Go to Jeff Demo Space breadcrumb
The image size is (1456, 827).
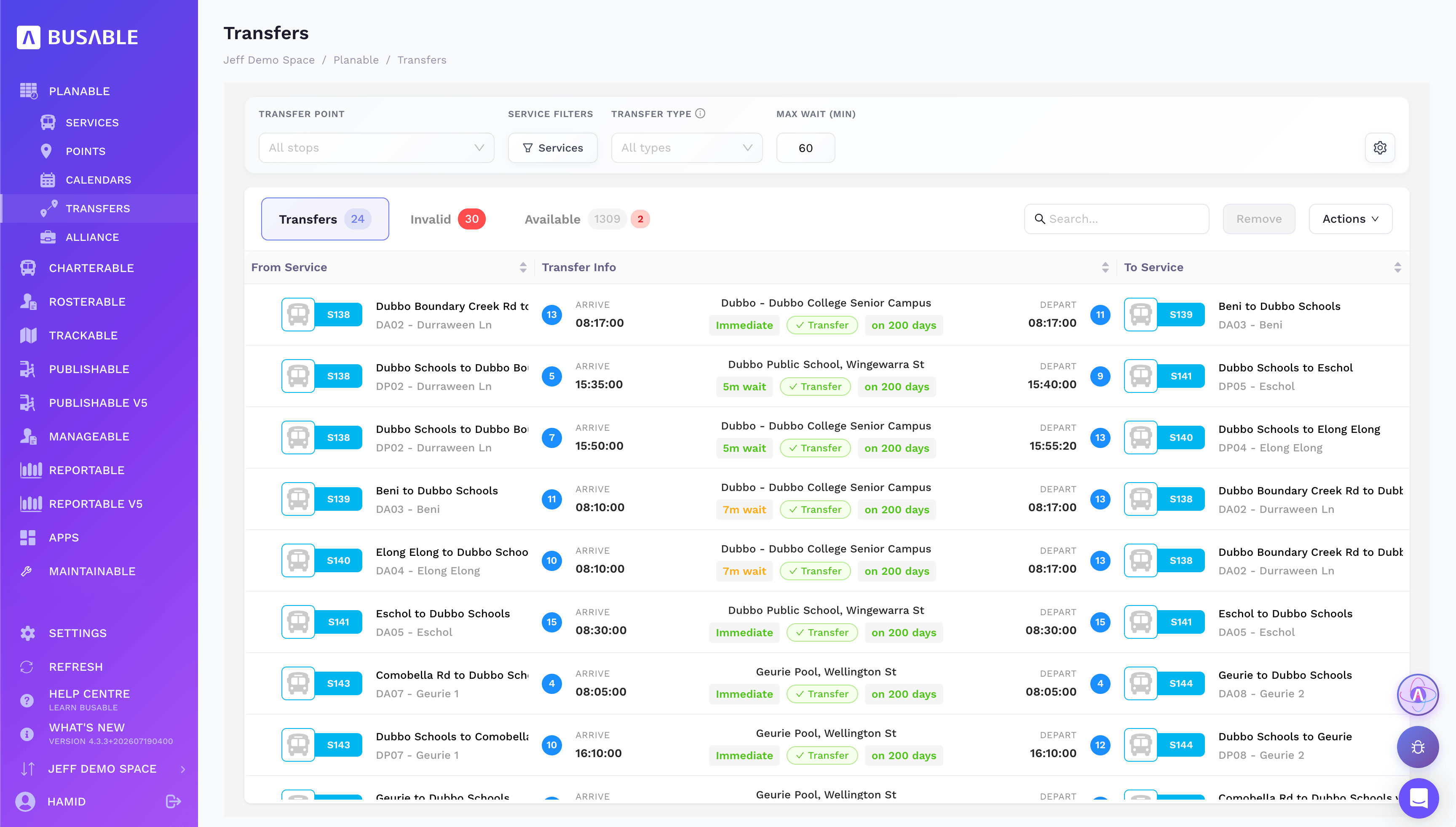tap(269, 60)
